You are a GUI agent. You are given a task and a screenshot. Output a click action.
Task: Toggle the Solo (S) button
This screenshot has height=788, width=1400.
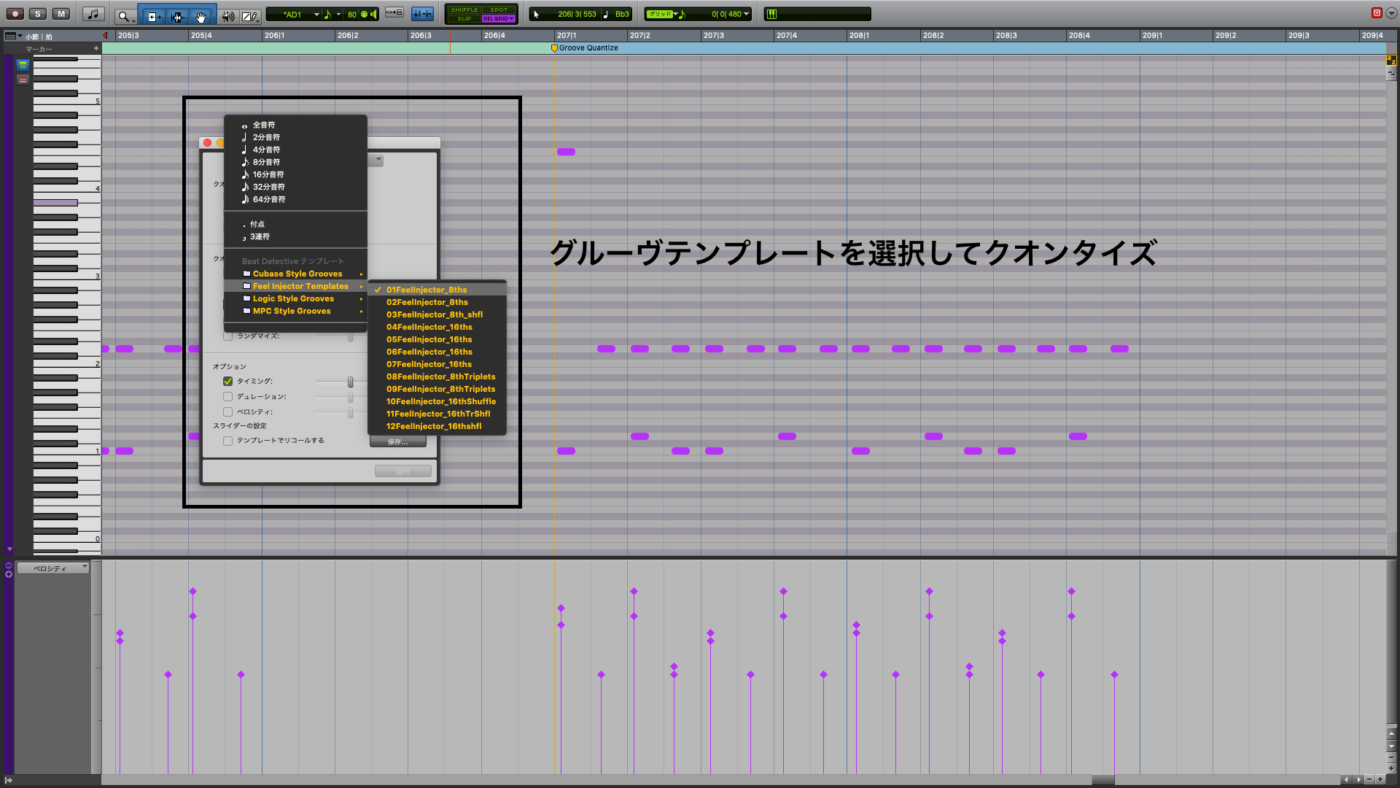[x=38, y=14]
